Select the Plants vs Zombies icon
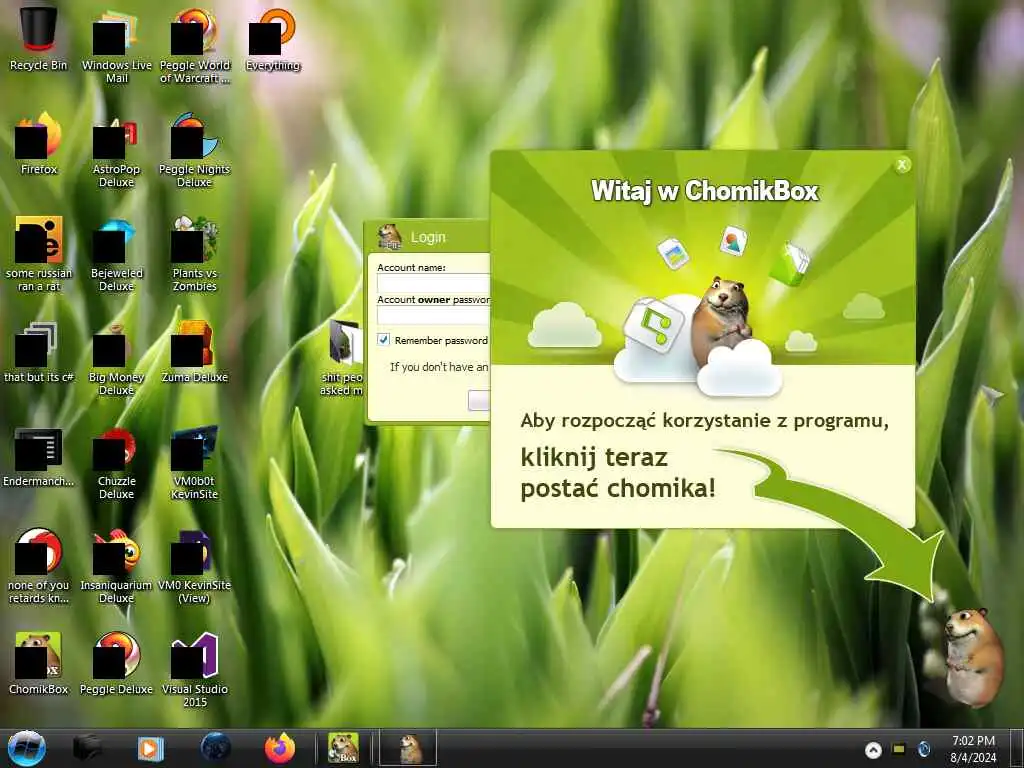This screenshot has height=768, width=1024. pyautogui.click(x=195, y=255)
